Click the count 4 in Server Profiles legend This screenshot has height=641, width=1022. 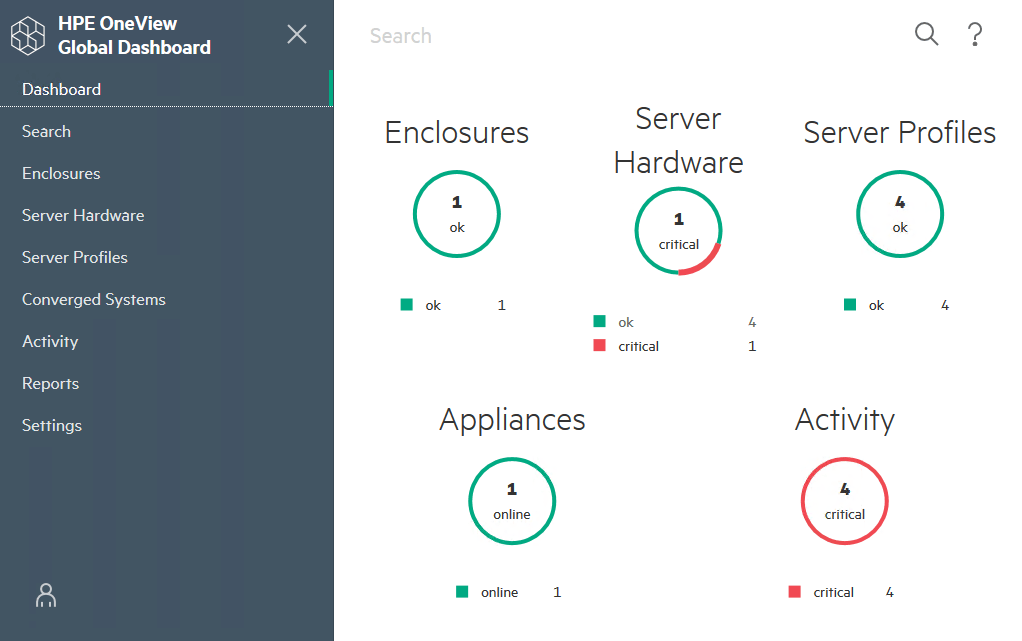945,305
